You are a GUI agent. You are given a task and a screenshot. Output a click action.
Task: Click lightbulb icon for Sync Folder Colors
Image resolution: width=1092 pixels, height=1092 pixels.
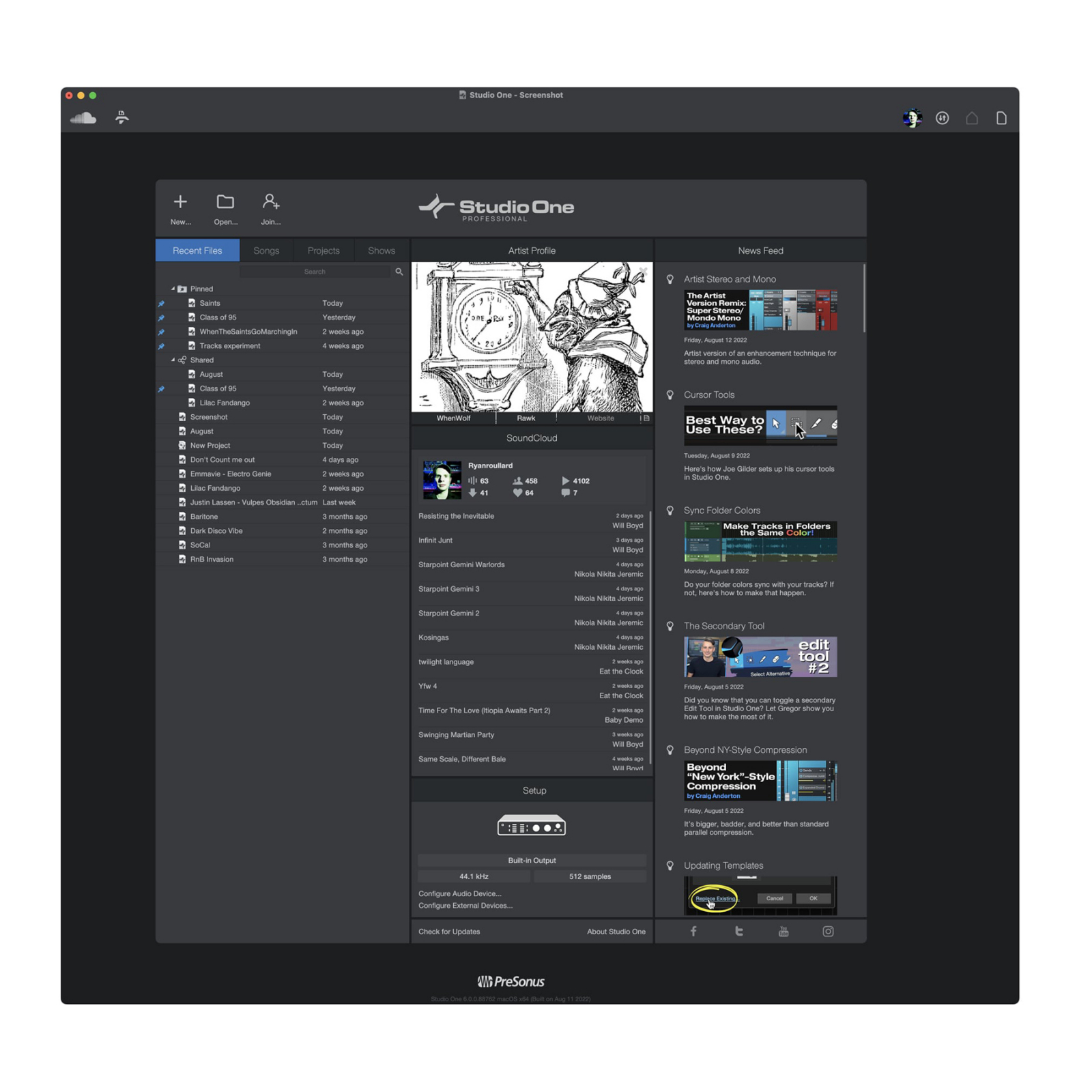tap(670, 511)
